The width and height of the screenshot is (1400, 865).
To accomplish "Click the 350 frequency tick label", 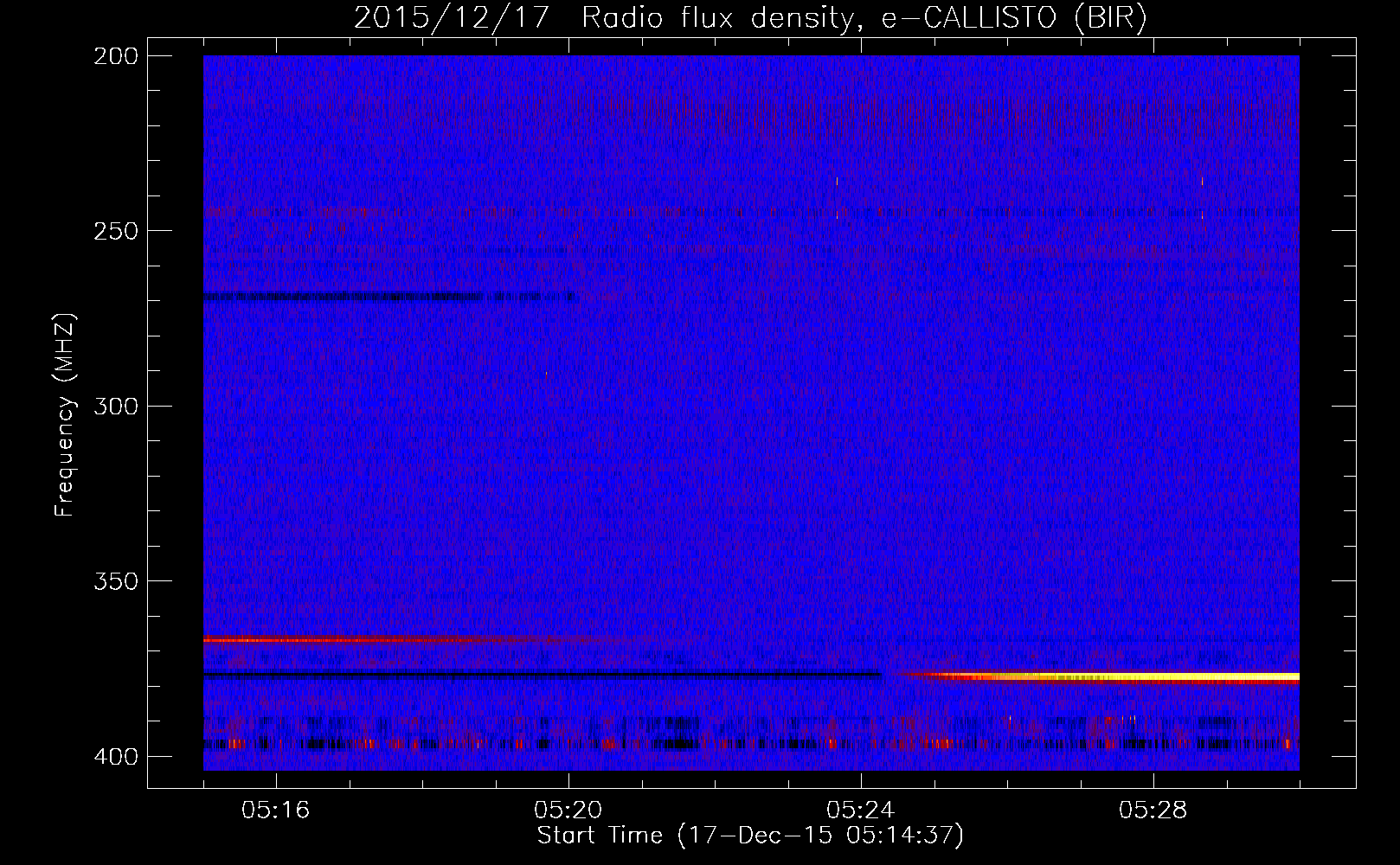I will [x=115, y=580].
